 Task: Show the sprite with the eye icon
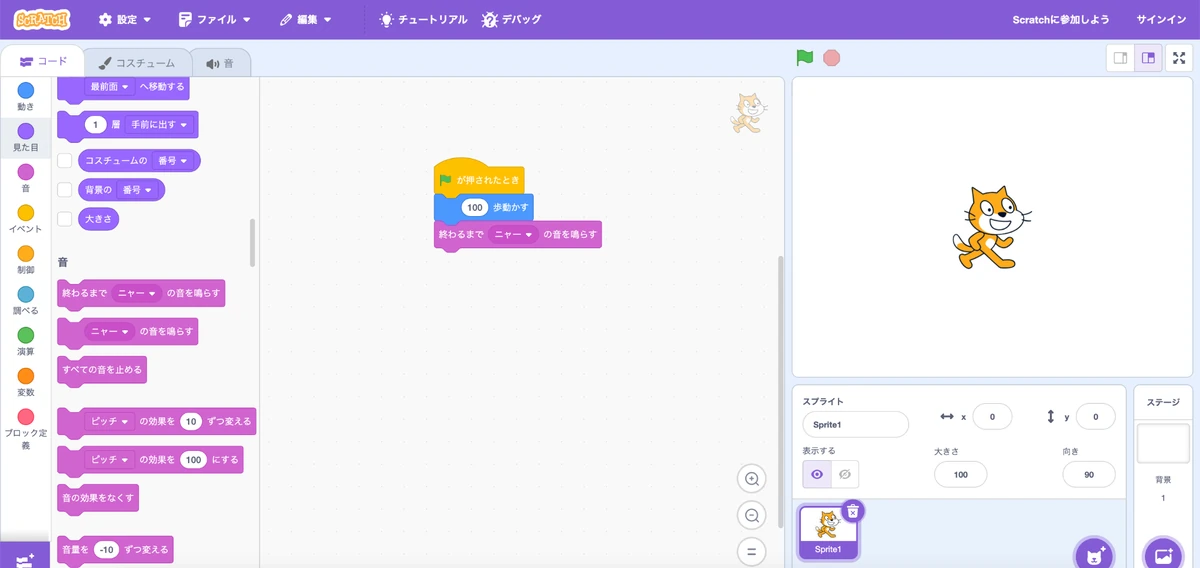coord(817,474)
